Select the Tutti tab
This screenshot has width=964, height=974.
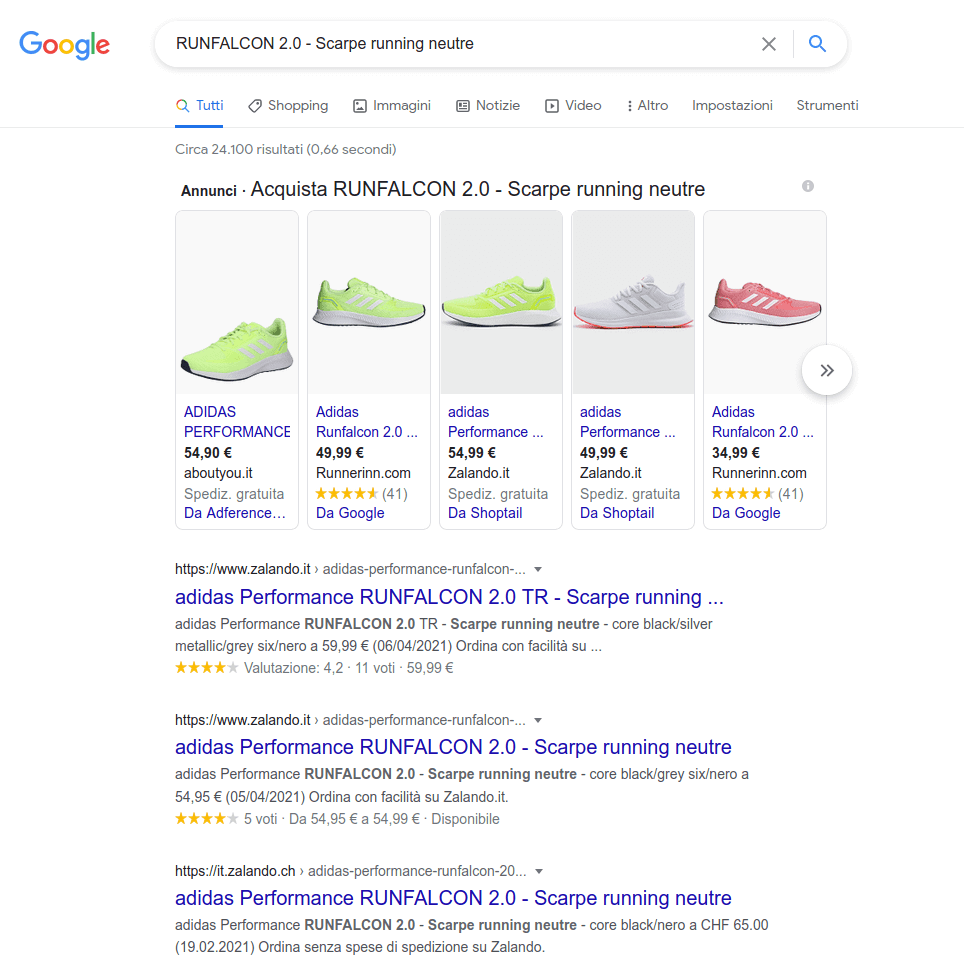[199, 106]
